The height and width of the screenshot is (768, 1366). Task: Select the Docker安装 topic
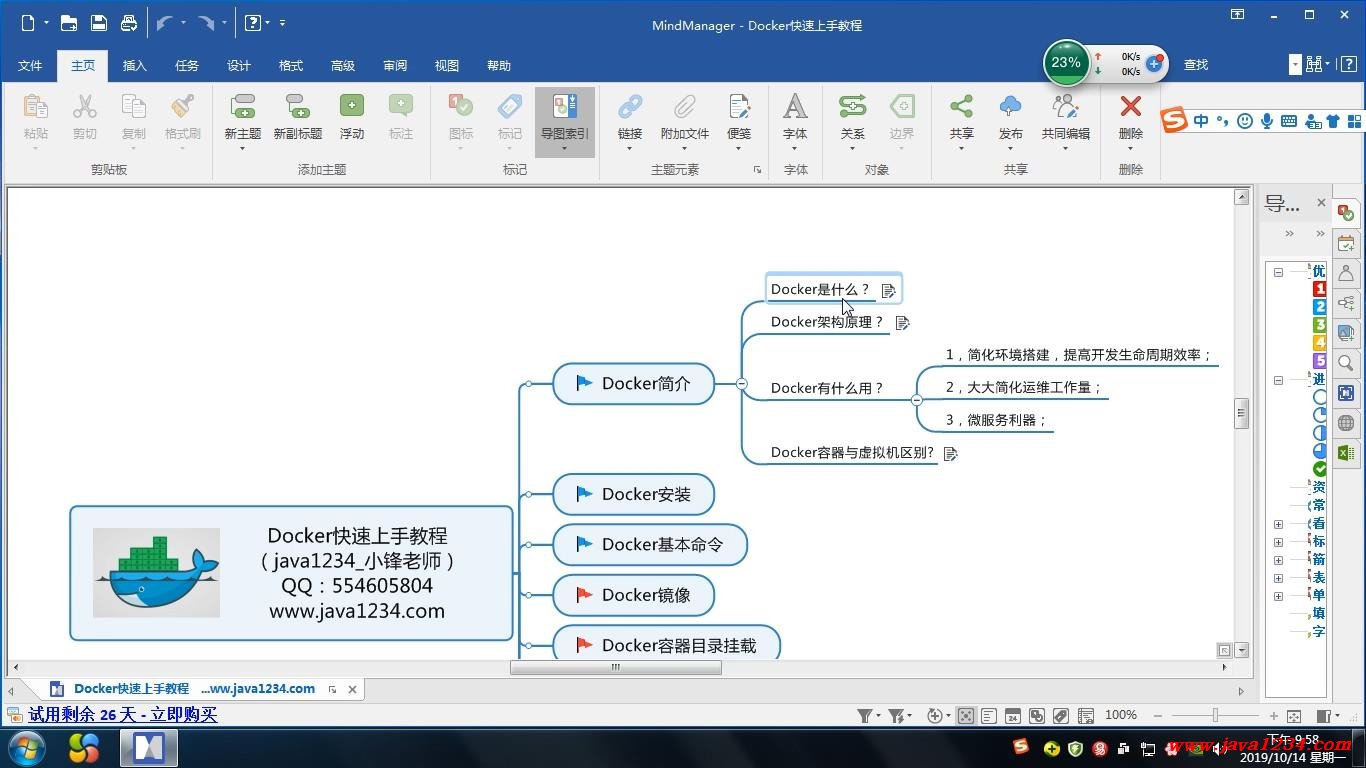tap(633, 494)
